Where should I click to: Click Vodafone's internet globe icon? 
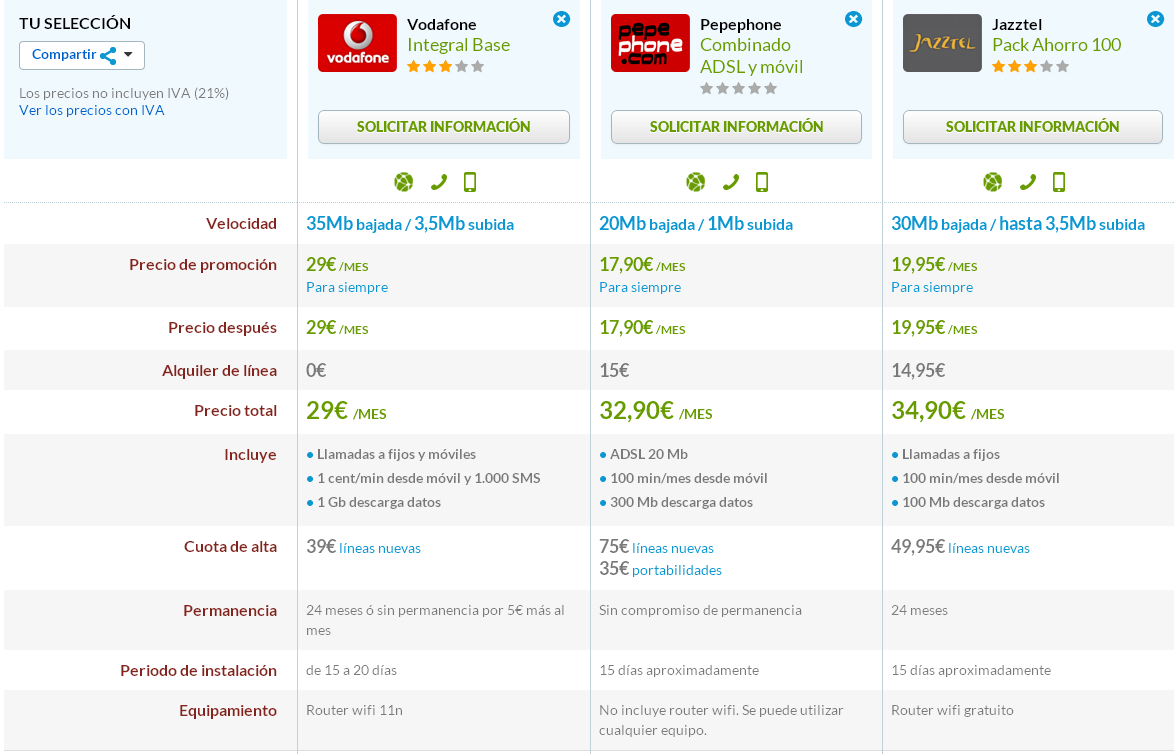tap(404, 182)
